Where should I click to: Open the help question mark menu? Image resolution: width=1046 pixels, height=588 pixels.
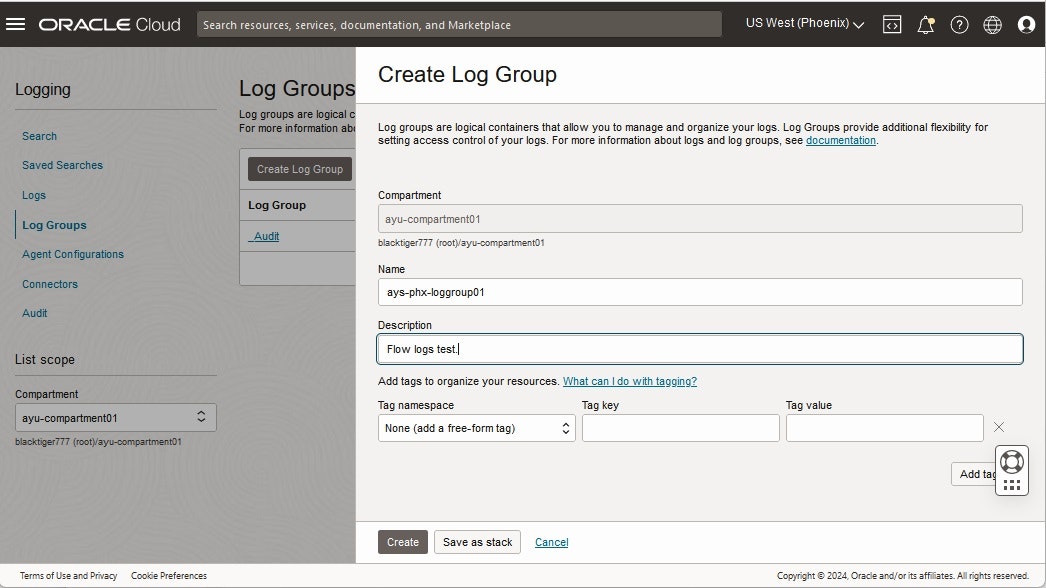click(x=959, y=25)
